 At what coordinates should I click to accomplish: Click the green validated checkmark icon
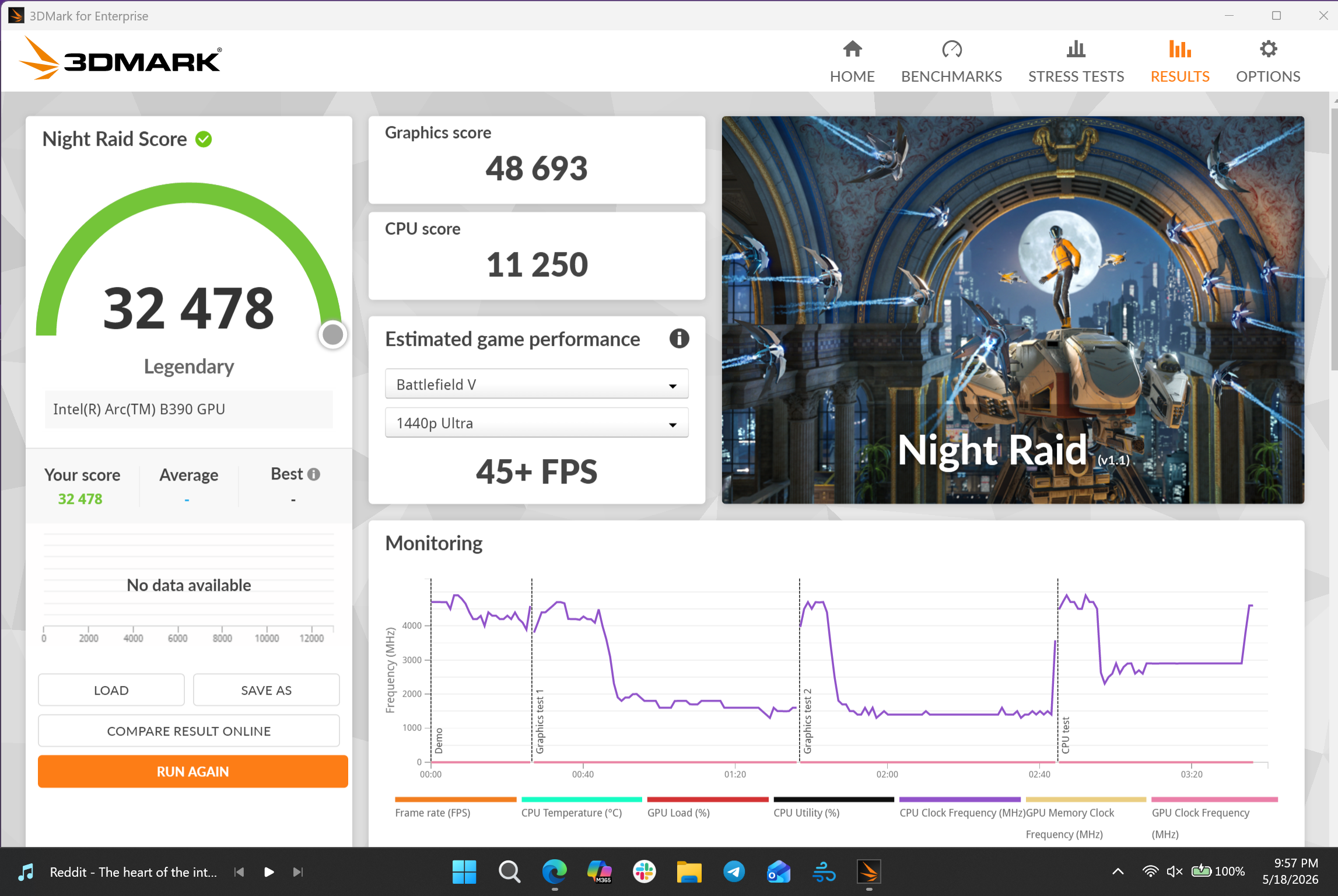[x=204, y=139]
